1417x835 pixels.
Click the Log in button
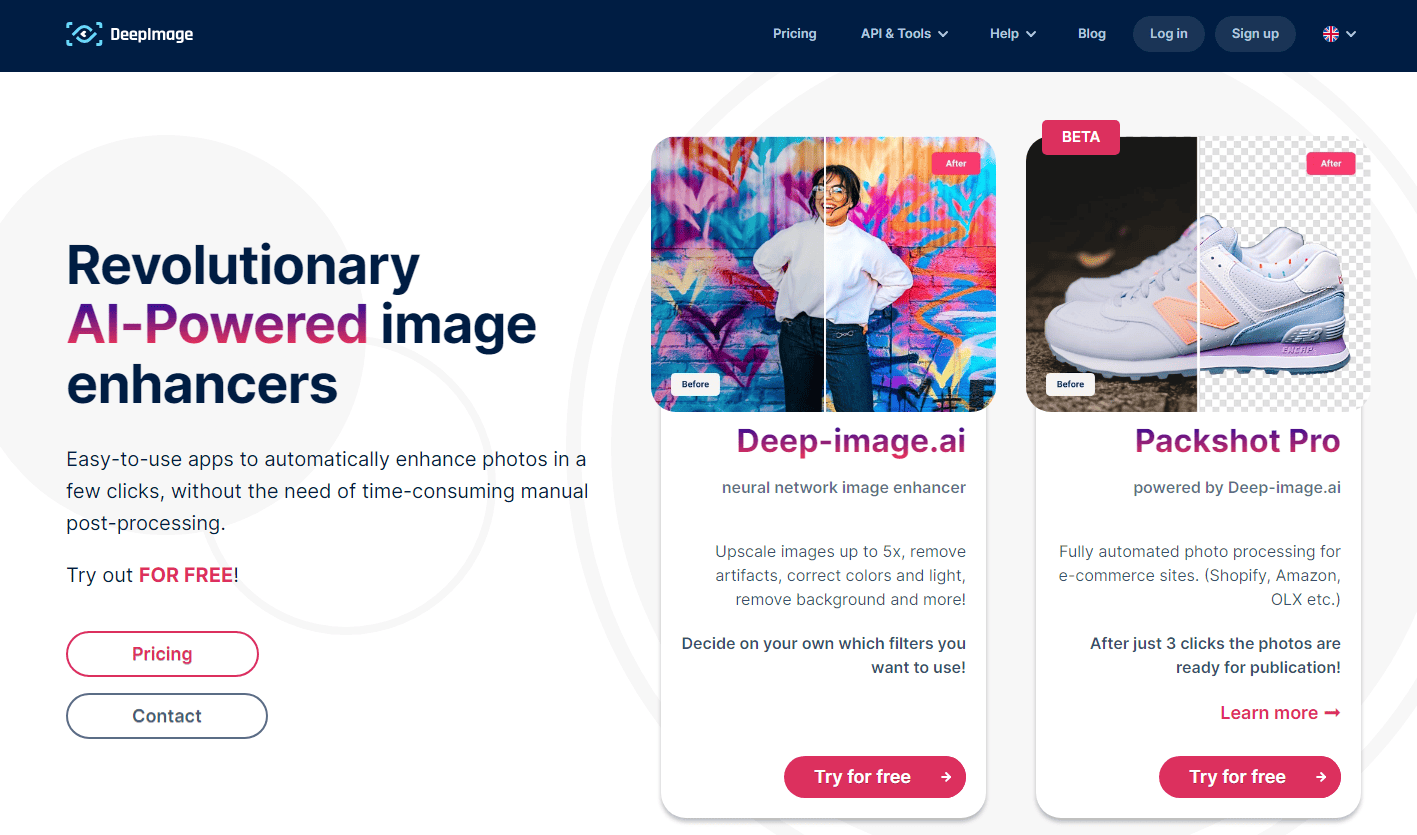pyautogui.click(x=1169, y=34)
